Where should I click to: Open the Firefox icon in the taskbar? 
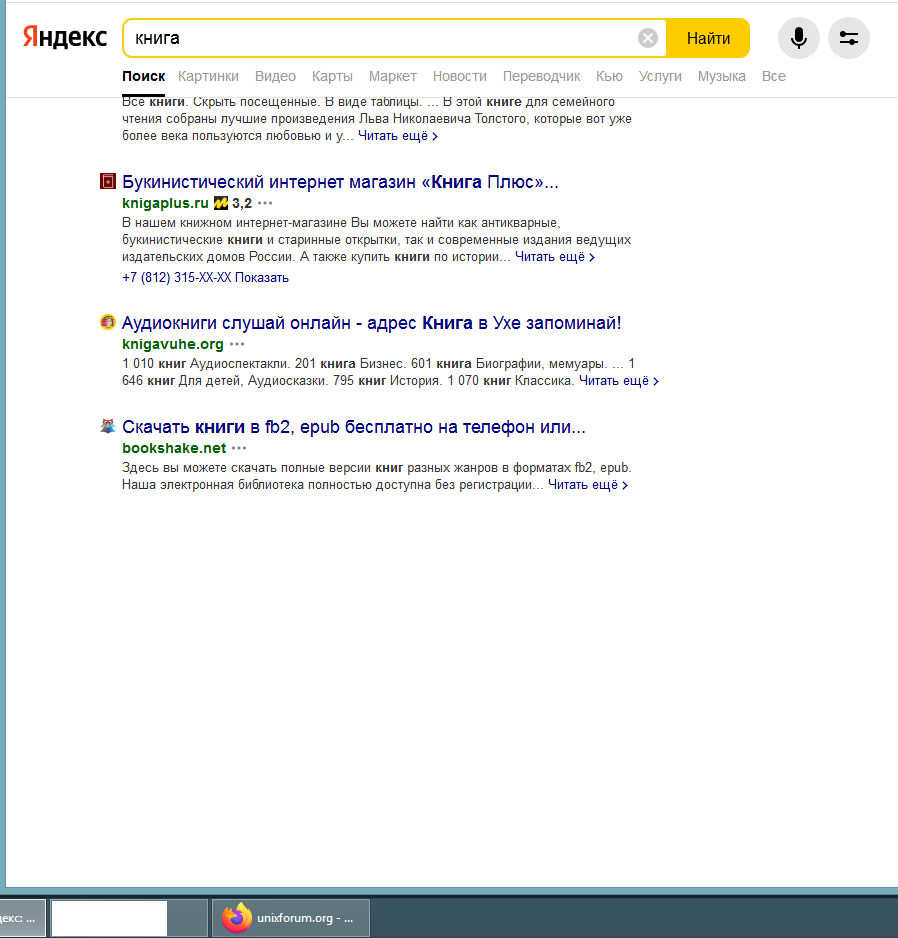click(x=237, y=917)
